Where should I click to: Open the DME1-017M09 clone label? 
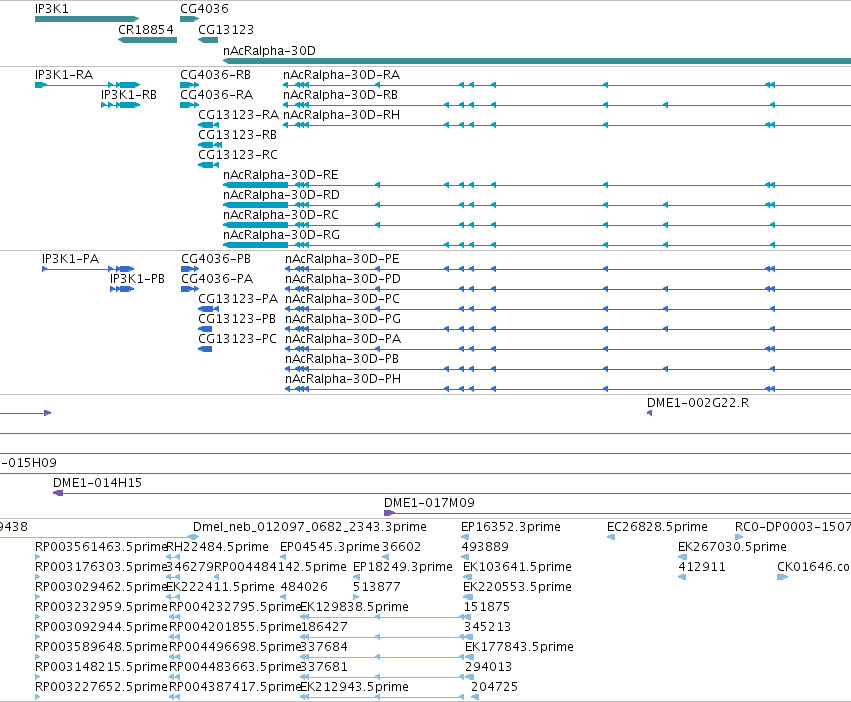(x=429, y=503)
